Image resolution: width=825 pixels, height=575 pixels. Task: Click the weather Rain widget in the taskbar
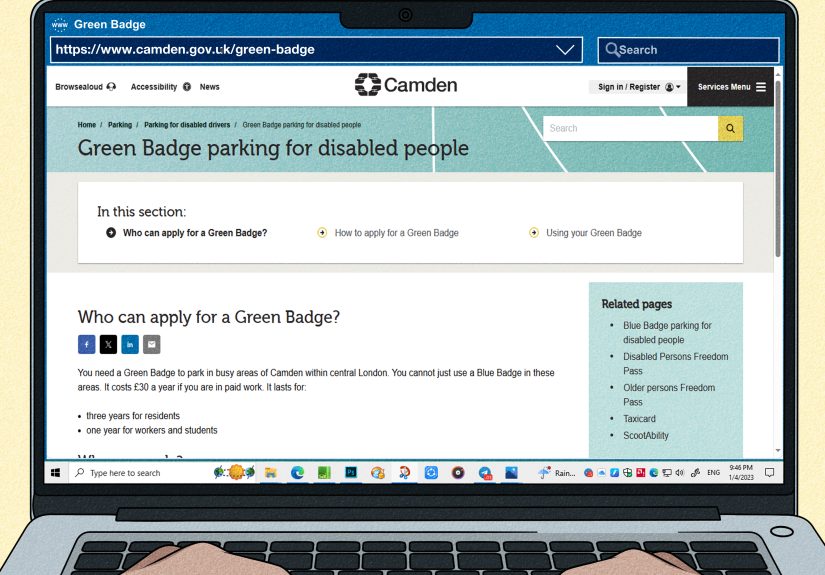tap(557, 473)
